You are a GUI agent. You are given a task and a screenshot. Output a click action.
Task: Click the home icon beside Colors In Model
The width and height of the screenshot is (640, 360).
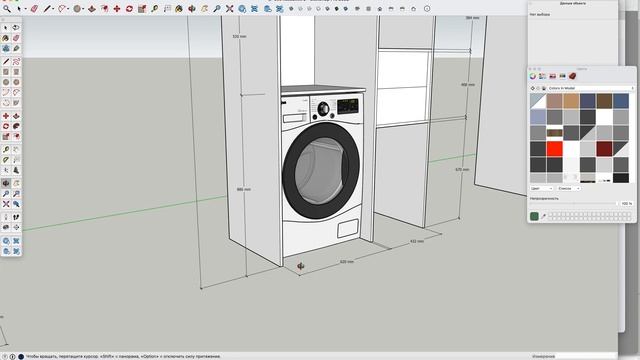coord(543,88)
